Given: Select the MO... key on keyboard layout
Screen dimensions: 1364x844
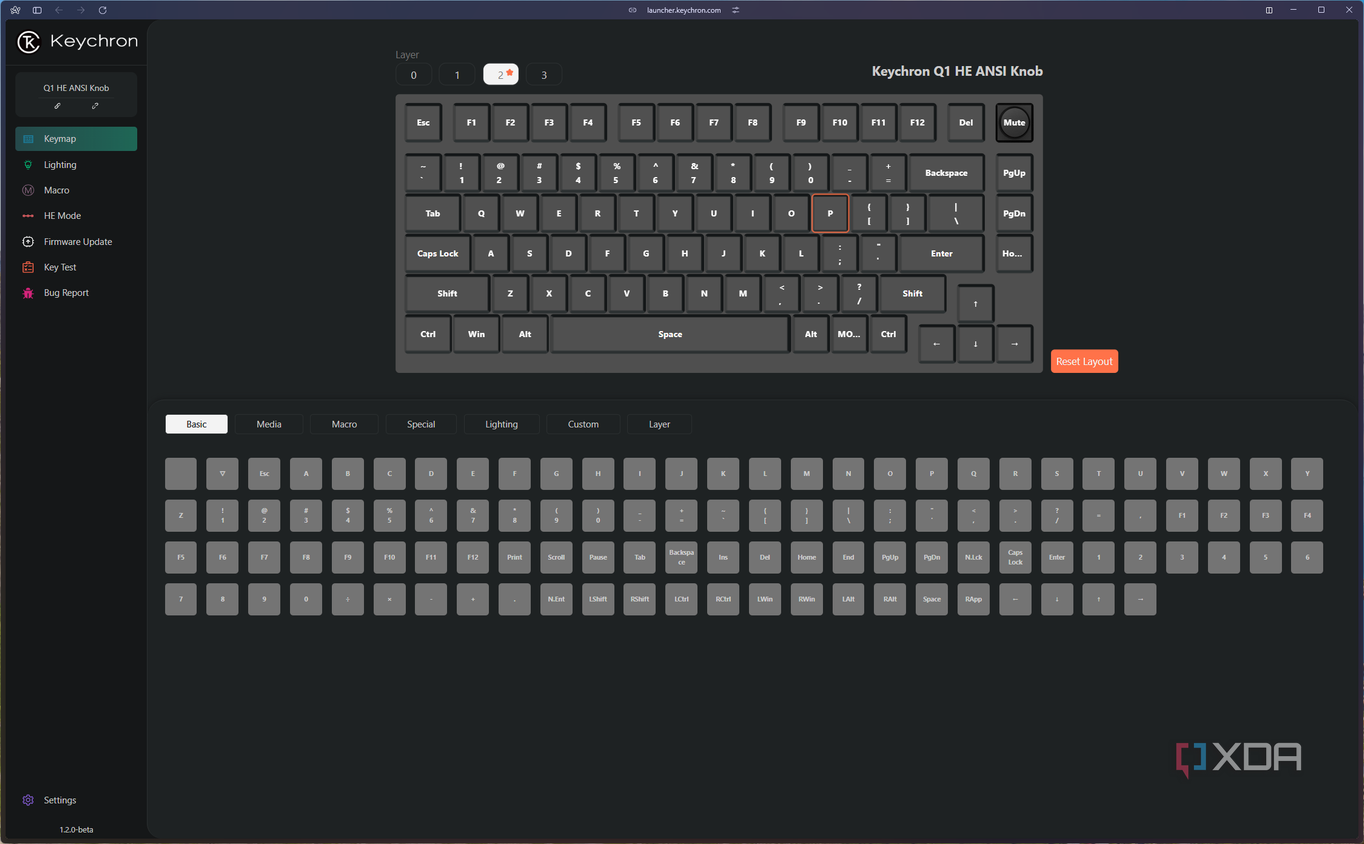Looking at the screenshot, I should pos(849,334).
